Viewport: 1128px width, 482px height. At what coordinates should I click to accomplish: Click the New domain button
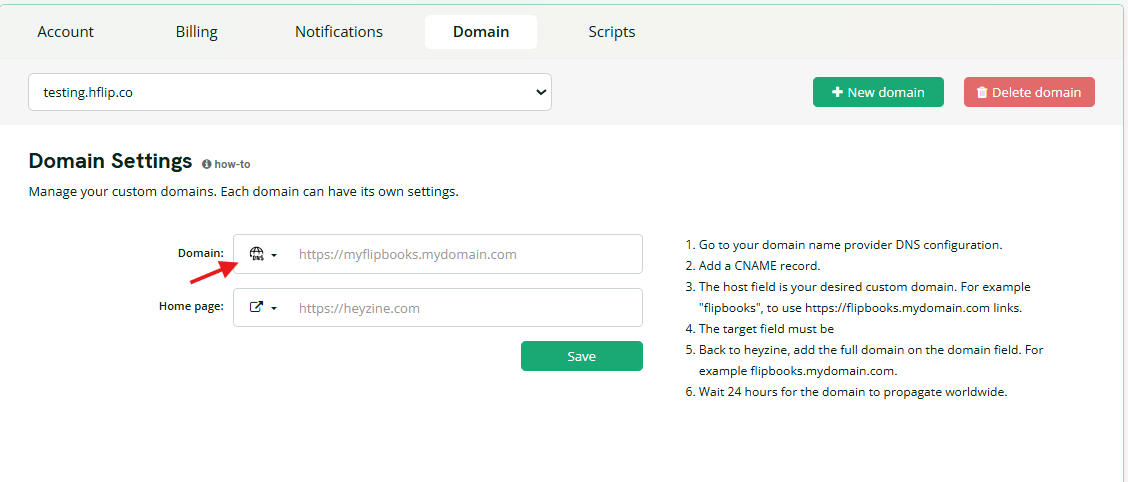[x=878, y=92]
